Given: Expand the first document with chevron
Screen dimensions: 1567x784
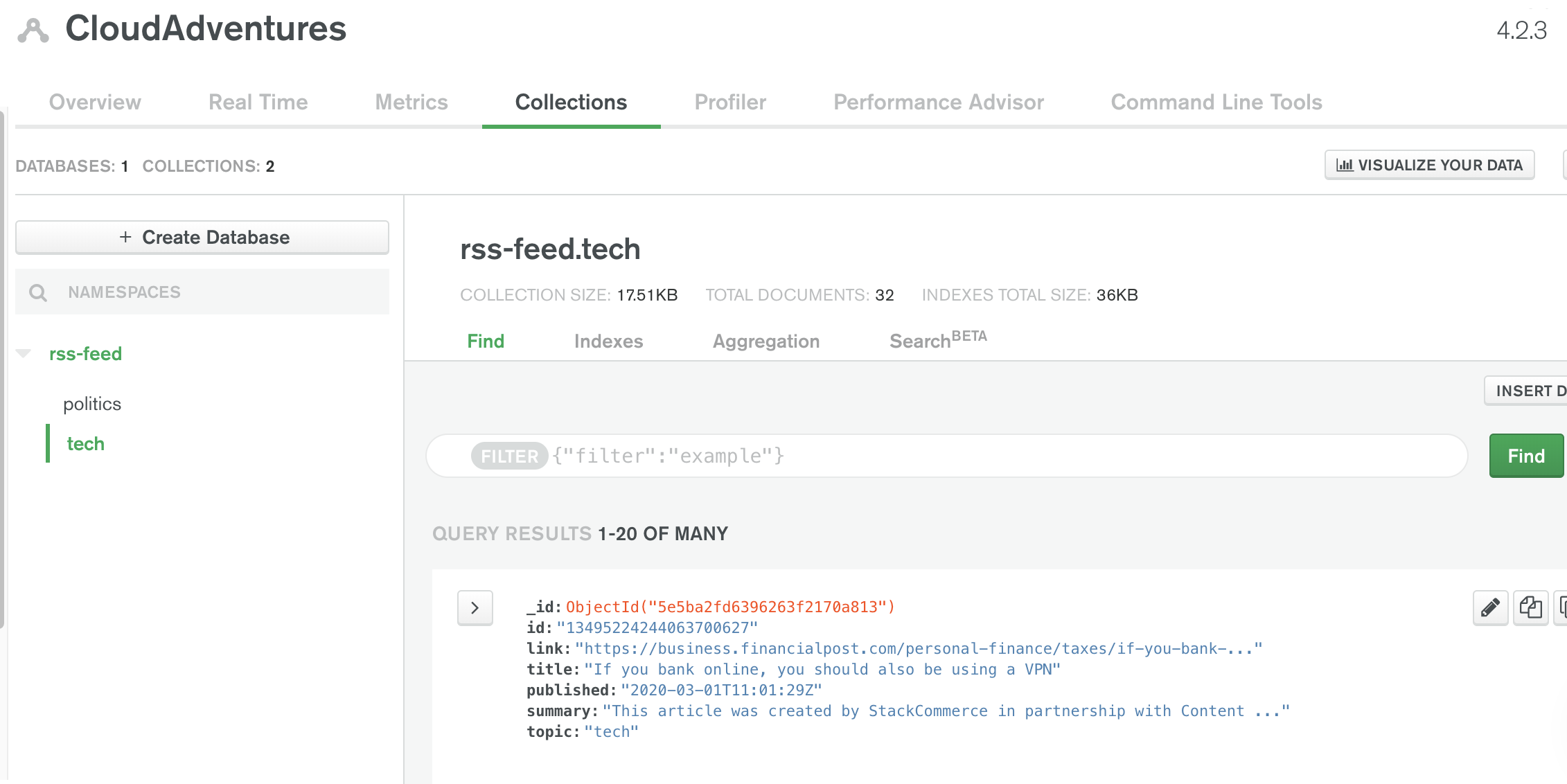Looking at the screenshot, I should click(x=475, y=608).
